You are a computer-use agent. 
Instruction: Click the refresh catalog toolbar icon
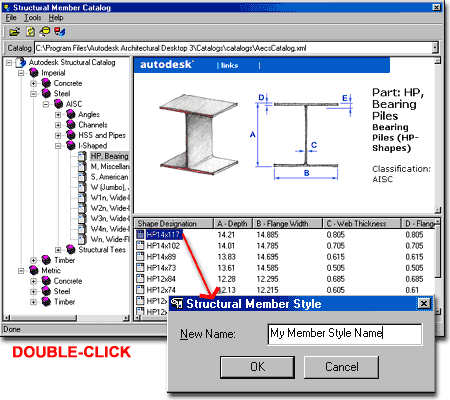point(30,32)
